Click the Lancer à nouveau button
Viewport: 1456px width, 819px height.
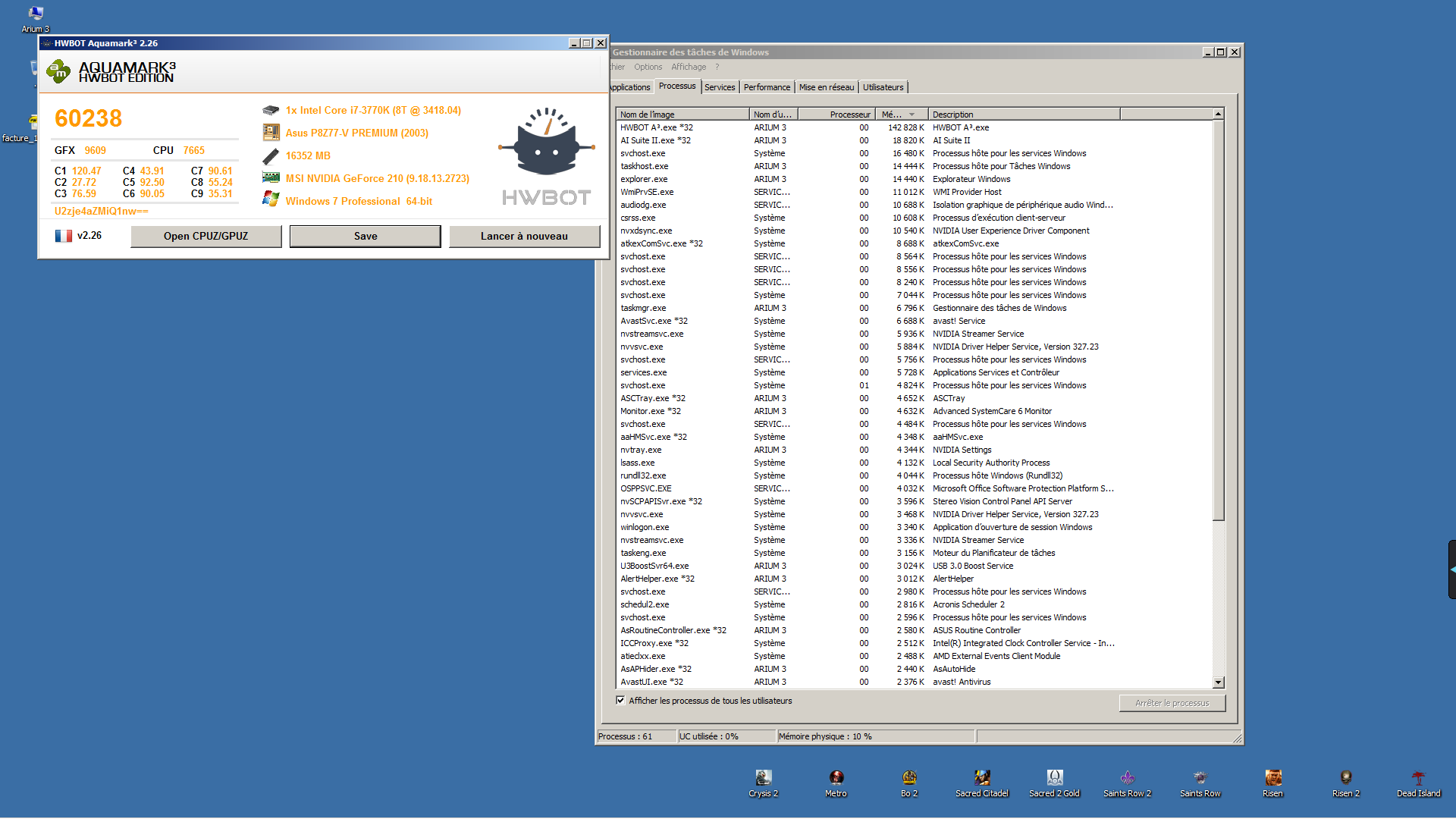tap(524, 236)
